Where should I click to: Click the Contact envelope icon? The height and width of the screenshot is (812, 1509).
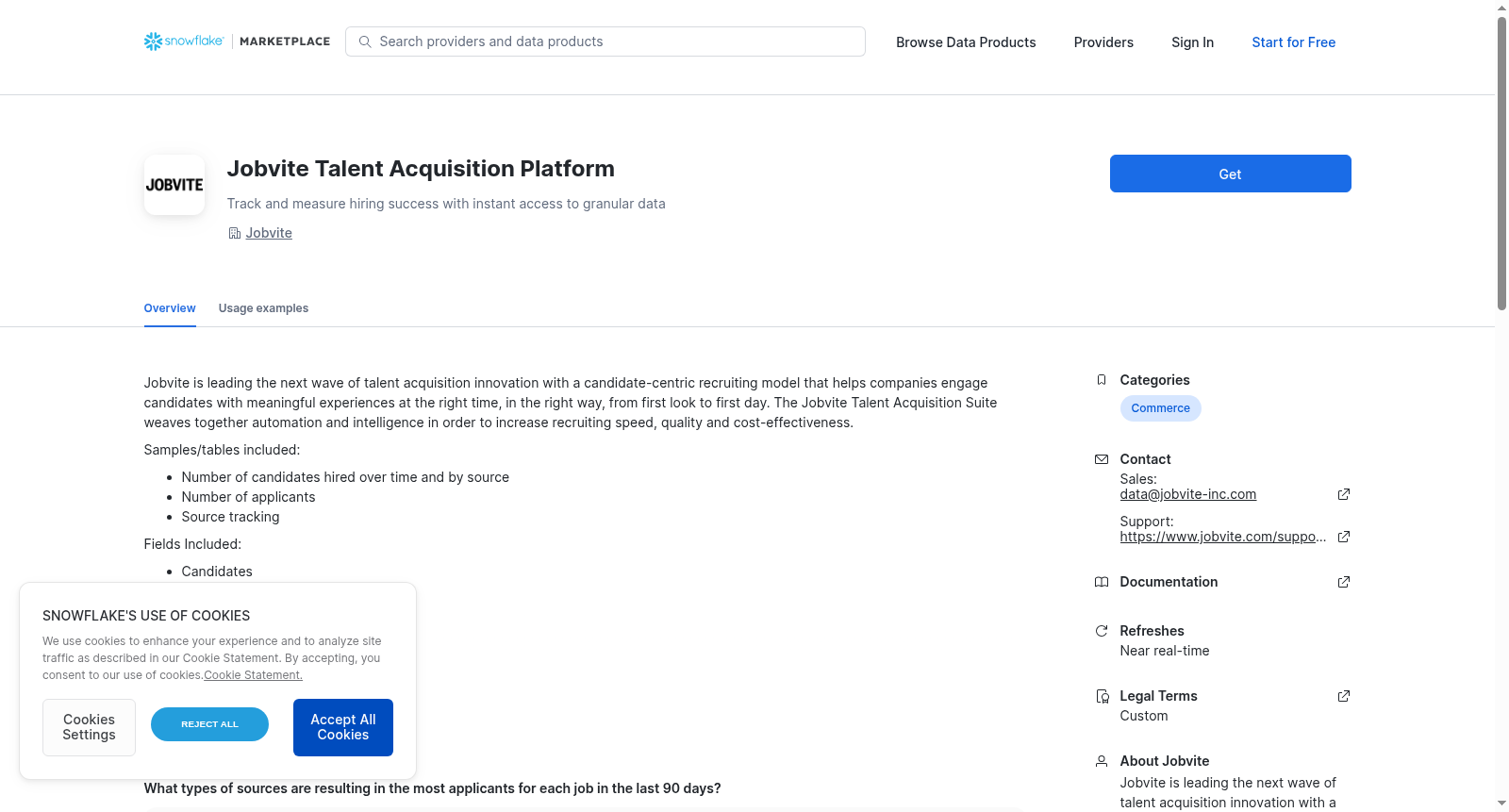tap(1102, 459)
